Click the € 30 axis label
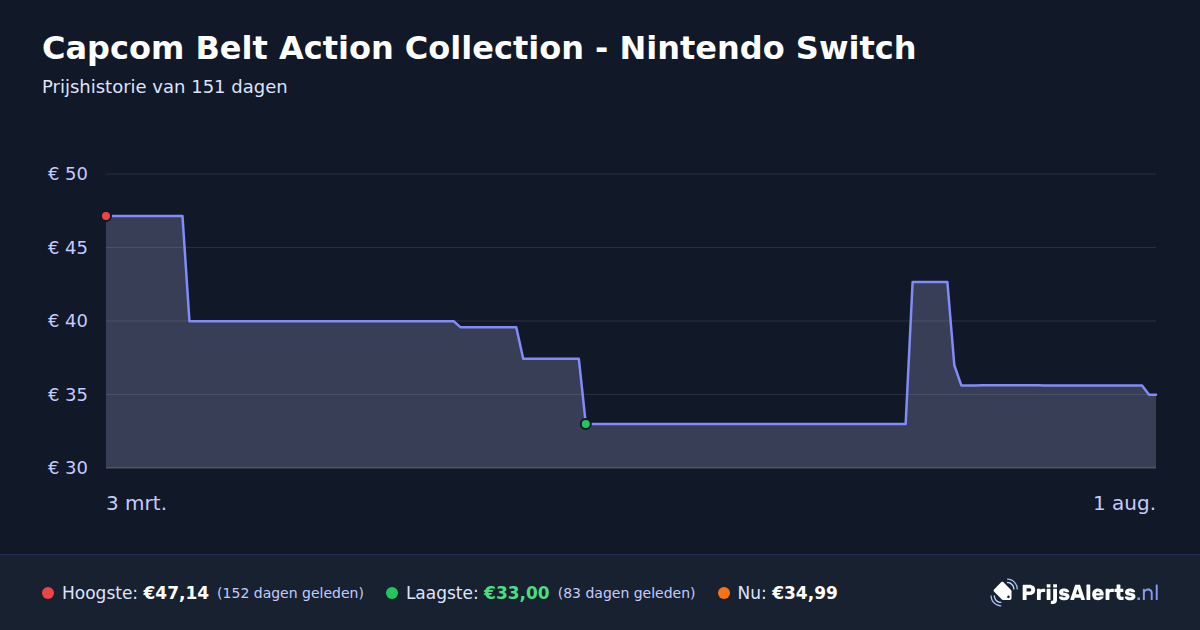Image resolution: width=1200 pixels, height=630 pixels. tap(68, 468)
